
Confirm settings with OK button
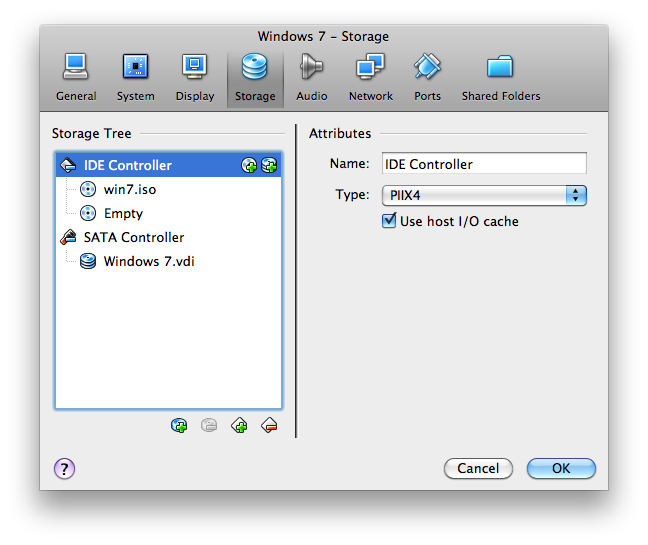[x=561, y=469]
